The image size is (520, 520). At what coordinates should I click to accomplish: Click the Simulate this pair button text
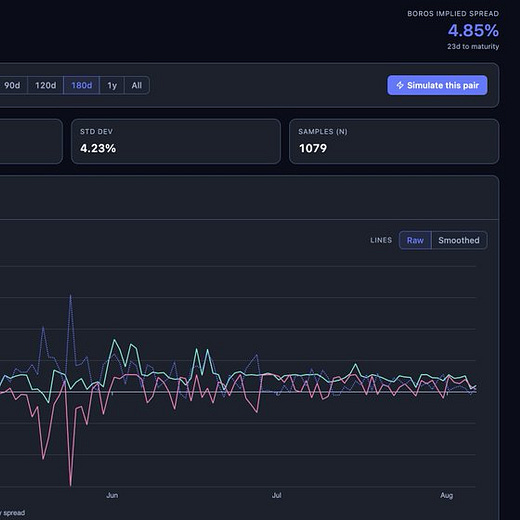pyautogui.click(x=443, y=85)
